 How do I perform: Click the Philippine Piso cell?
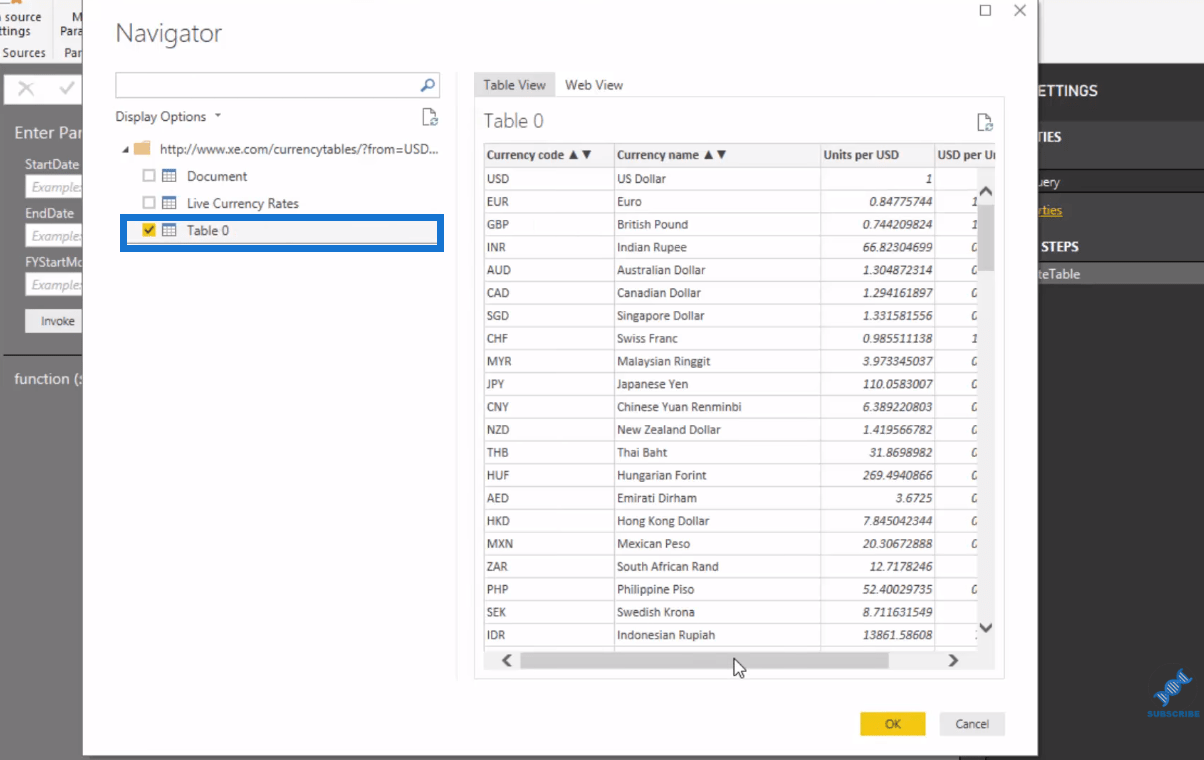coord(717,590)
